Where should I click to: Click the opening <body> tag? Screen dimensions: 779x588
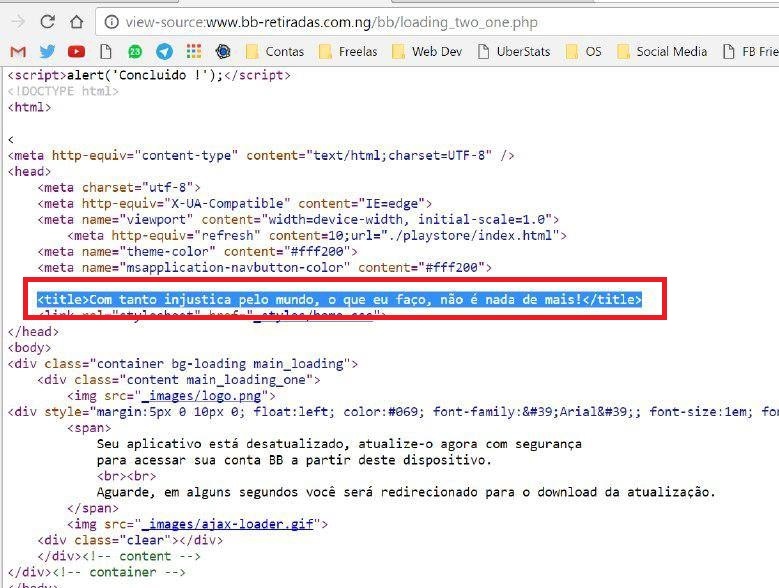click(x=29, y=348)
